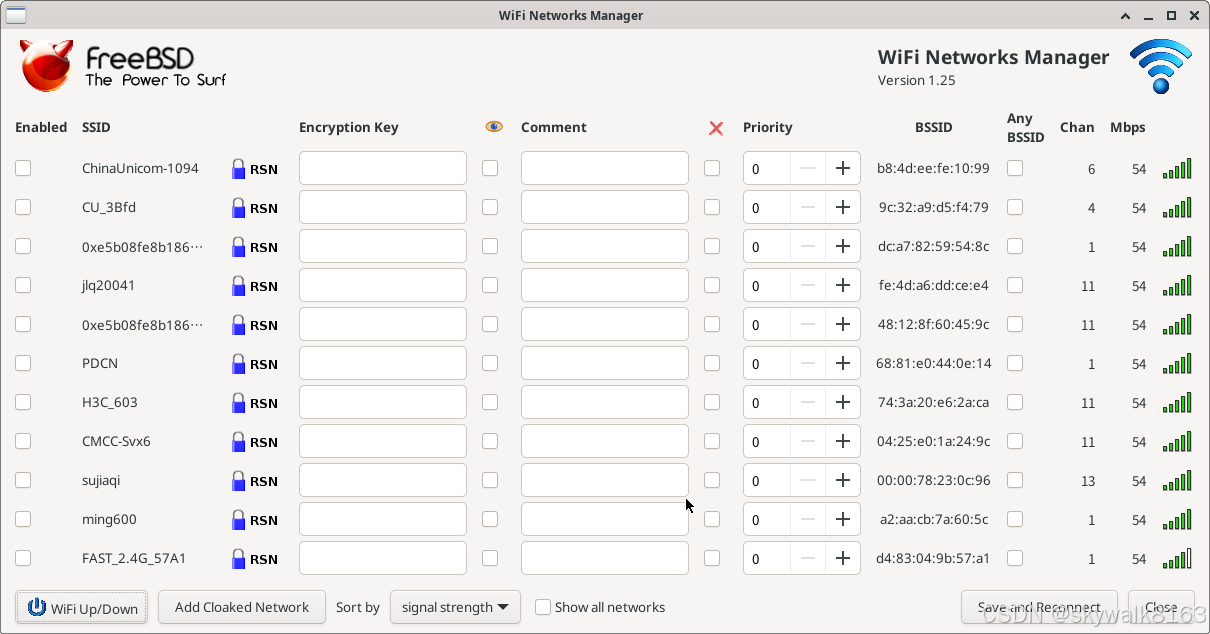Screen dimensions: 1210x634
Task: Open the signal strength sort dropdown
Action: click(455, 607)
